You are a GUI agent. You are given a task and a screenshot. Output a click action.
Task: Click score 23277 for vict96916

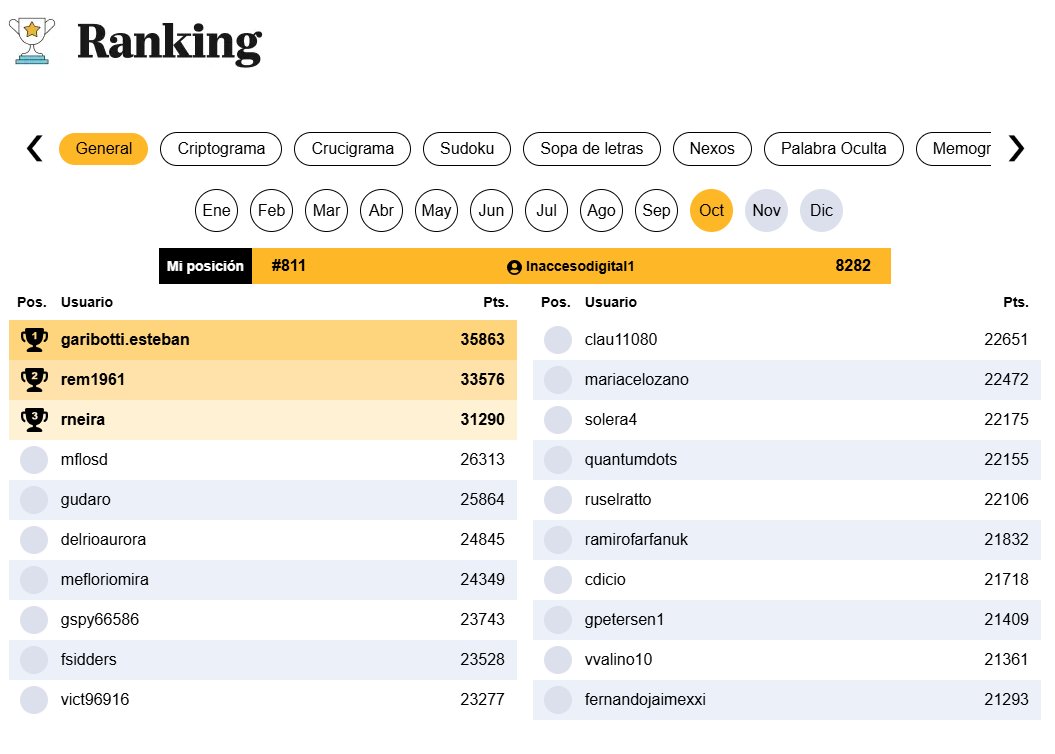click(482, 700)
